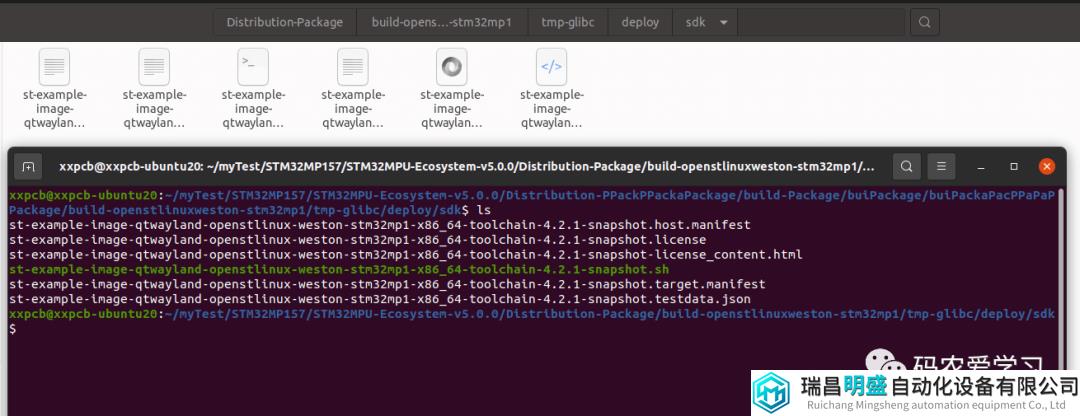Screen dimensions: 1080x416
Task: Select the fourth text document file icon
Action: pos(353,67)
